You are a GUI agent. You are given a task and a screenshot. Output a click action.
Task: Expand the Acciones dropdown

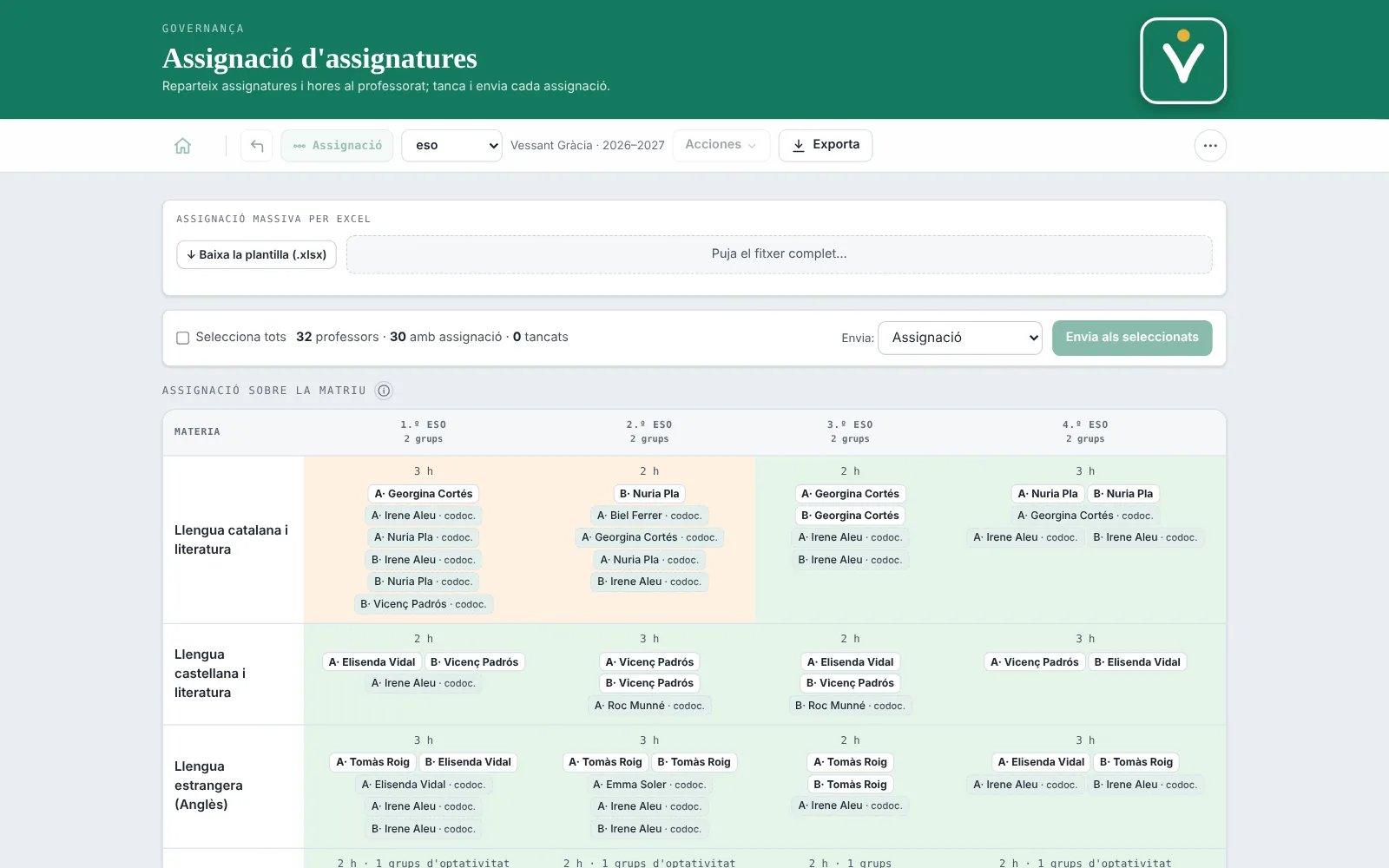point(721,145)
